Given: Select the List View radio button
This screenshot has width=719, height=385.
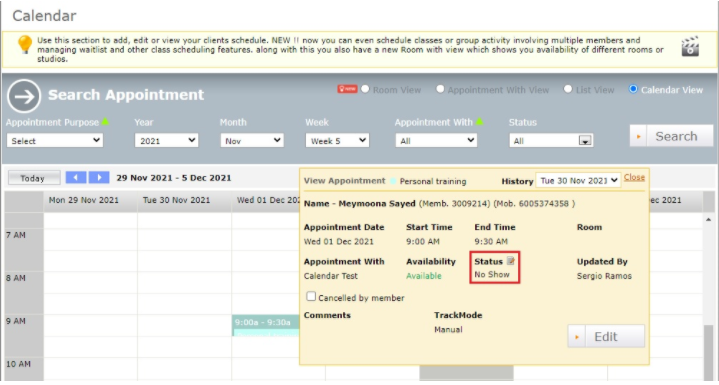Looking at the screenshot, I should tap(568, 89).
